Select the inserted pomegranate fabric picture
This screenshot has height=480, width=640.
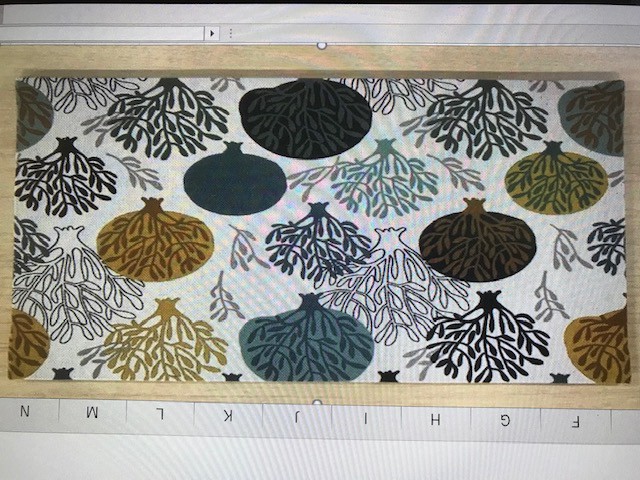click(x=320, y=228)
